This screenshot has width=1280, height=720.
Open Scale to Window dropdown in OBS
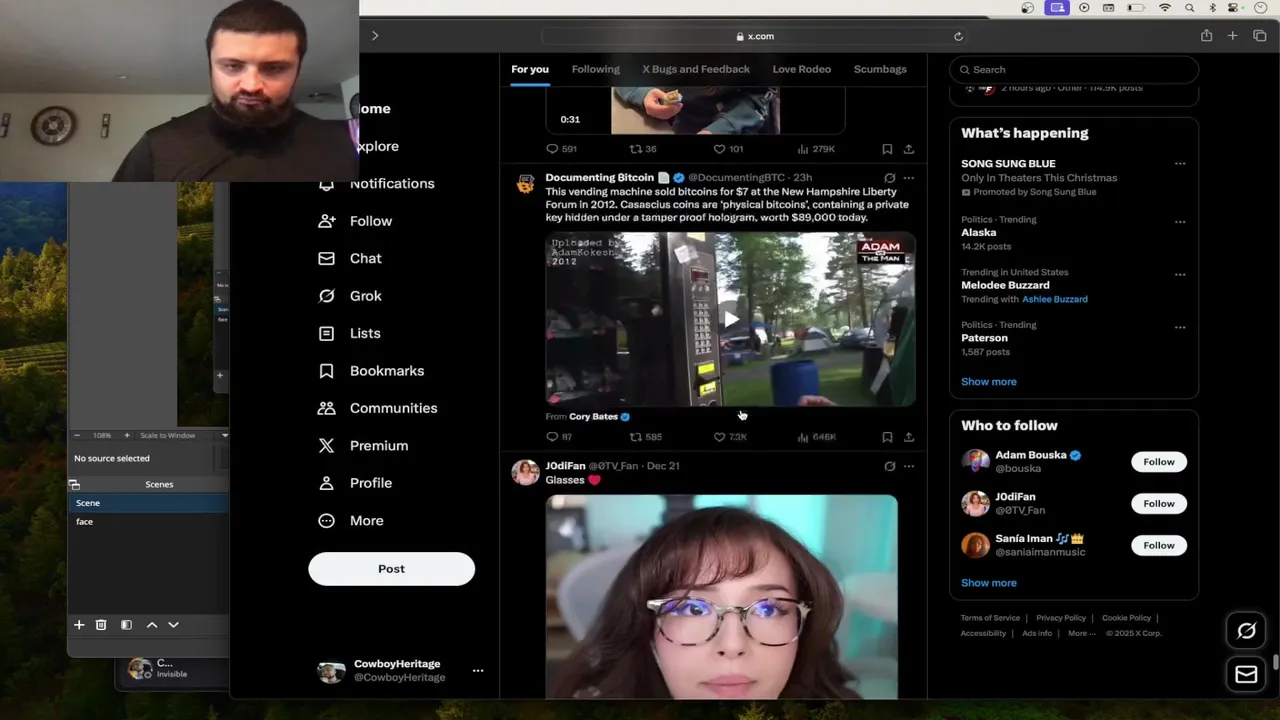(x=184, y=436)
